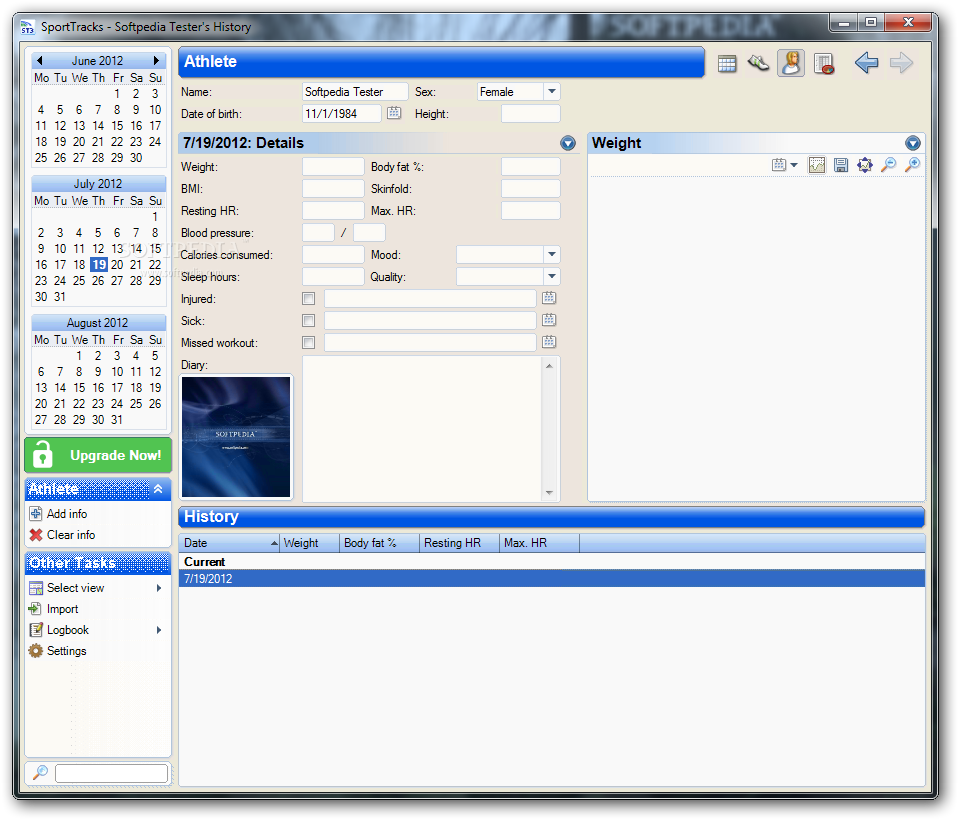Click the Calories consumed input field

[333, 254]
